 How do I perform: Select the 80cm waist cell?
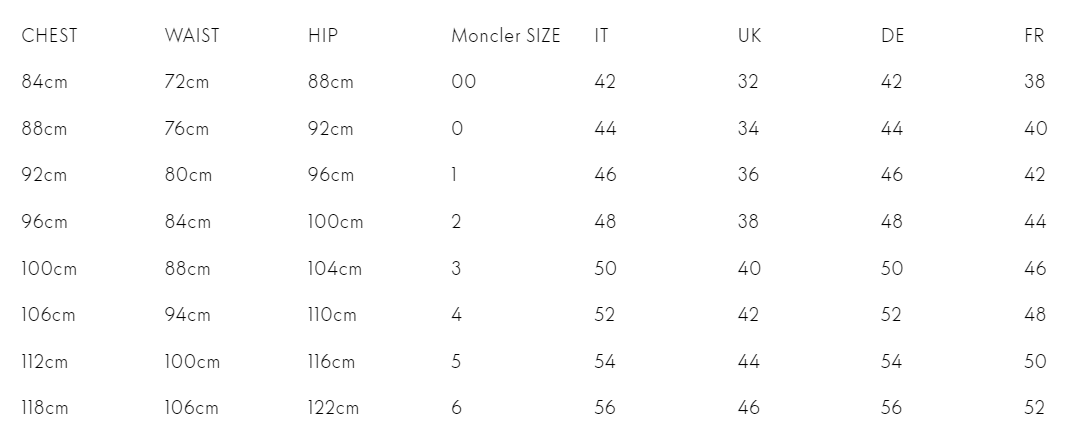coord(188,175)
